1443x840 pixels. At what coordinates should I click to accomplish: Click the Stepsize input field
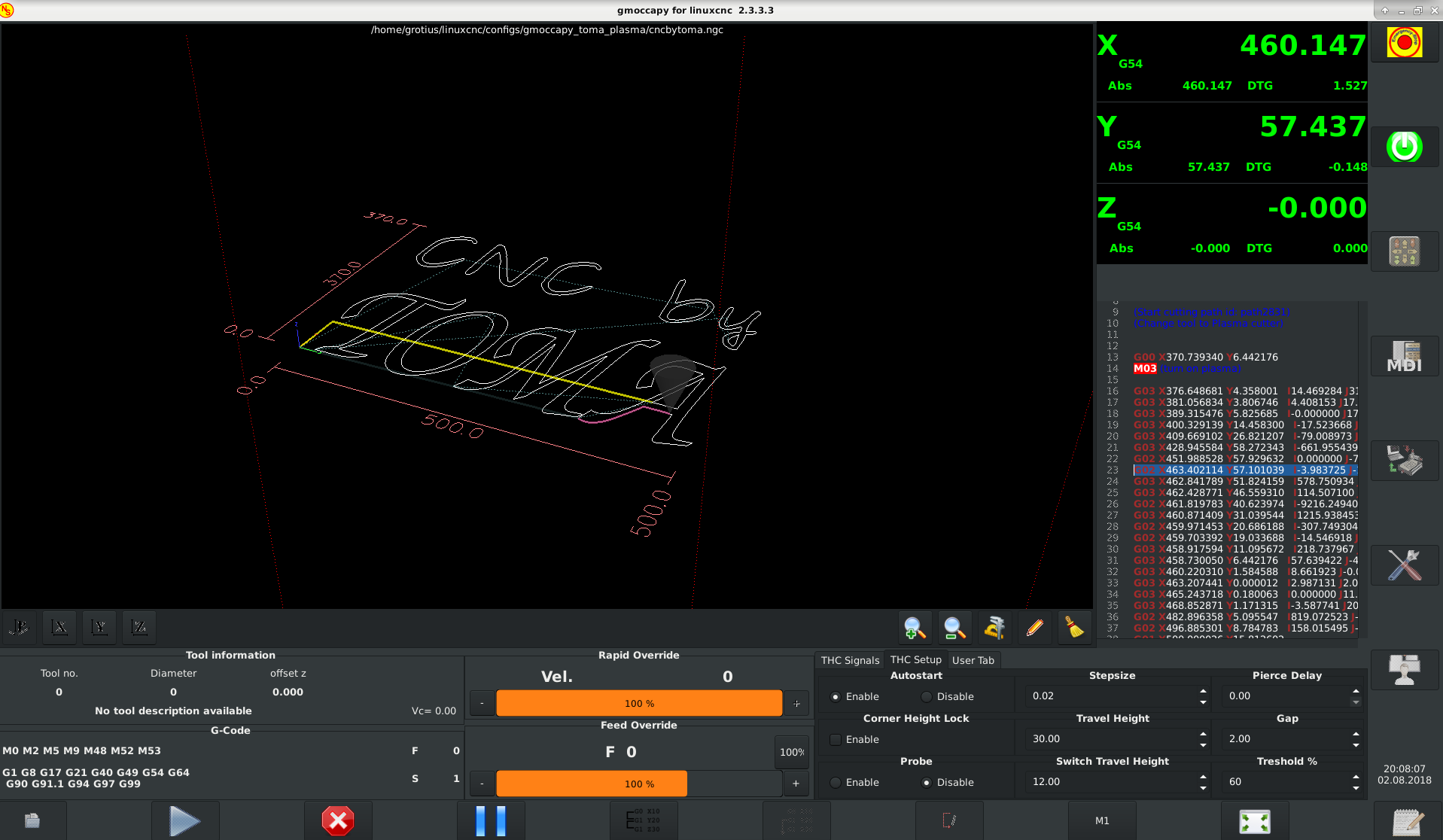pyautogui.click(x=1110, y=696)
